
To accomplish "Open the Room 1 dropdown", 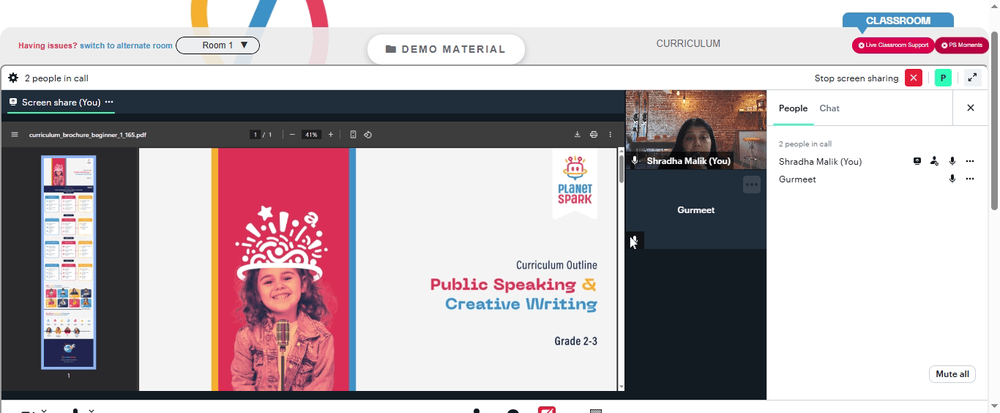I will 217,45.
